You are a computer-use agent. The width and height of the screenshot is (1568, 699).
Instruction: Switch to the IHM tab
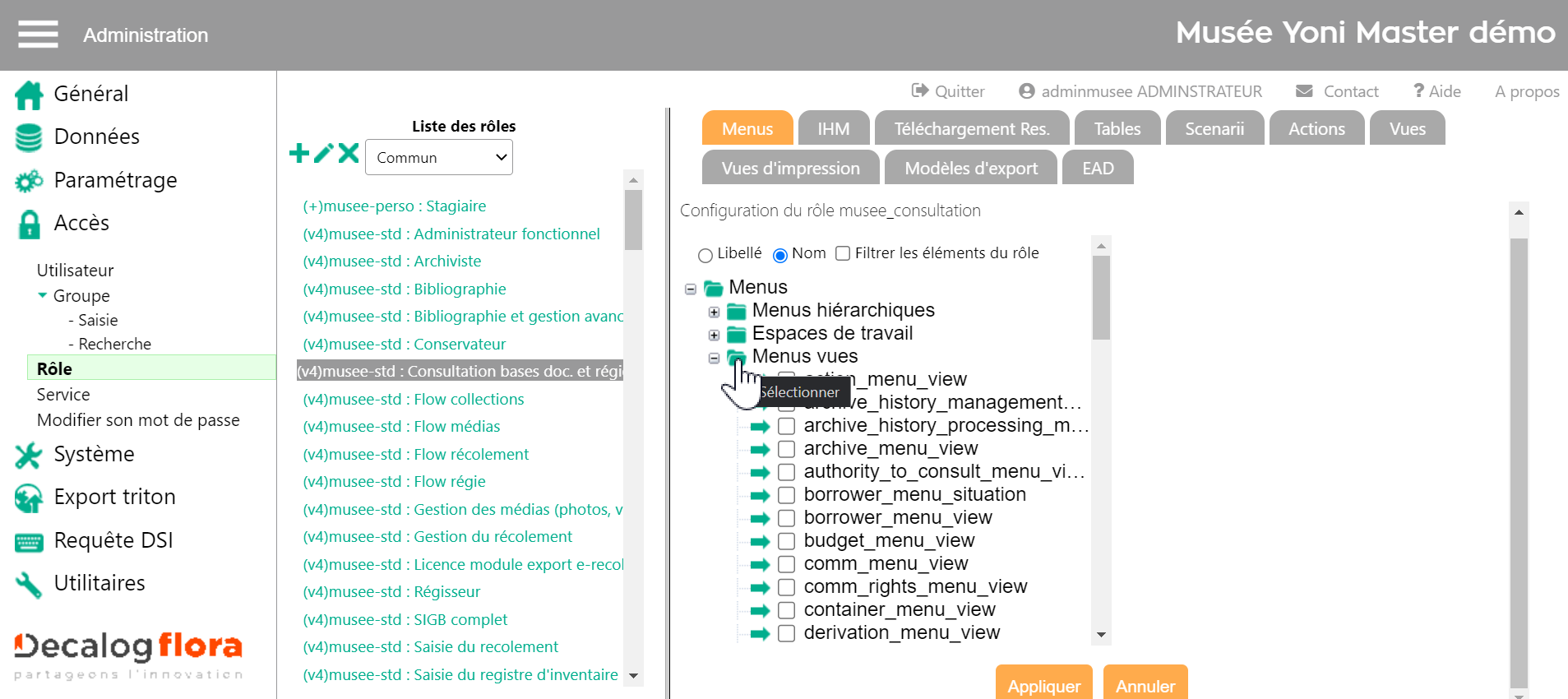coord(834,128)
